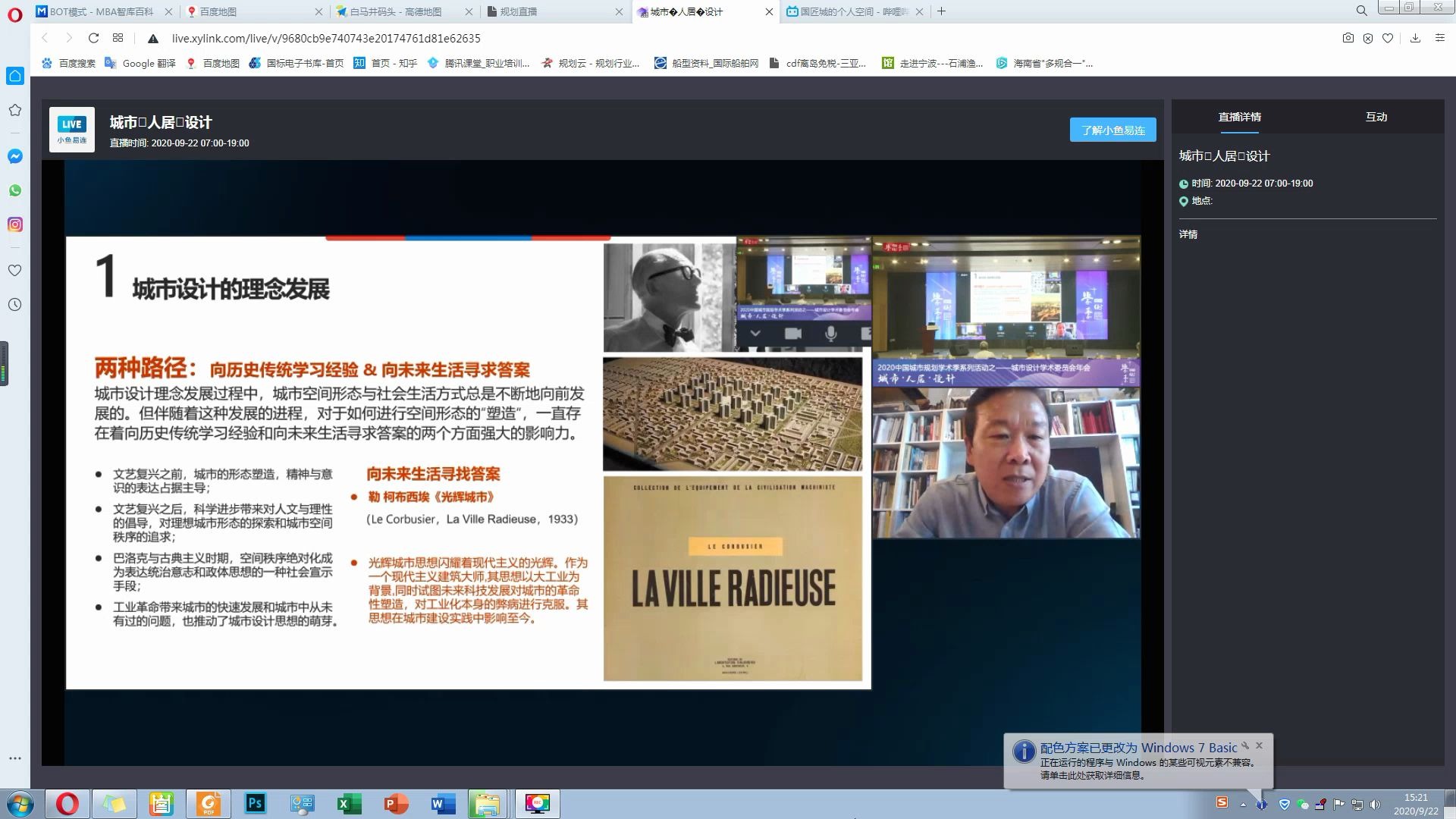This screenshot has width=1456, height=819.
Task: Close the 城市人居设计 tab
Action: pyautogui.click(x=769, y=11)
